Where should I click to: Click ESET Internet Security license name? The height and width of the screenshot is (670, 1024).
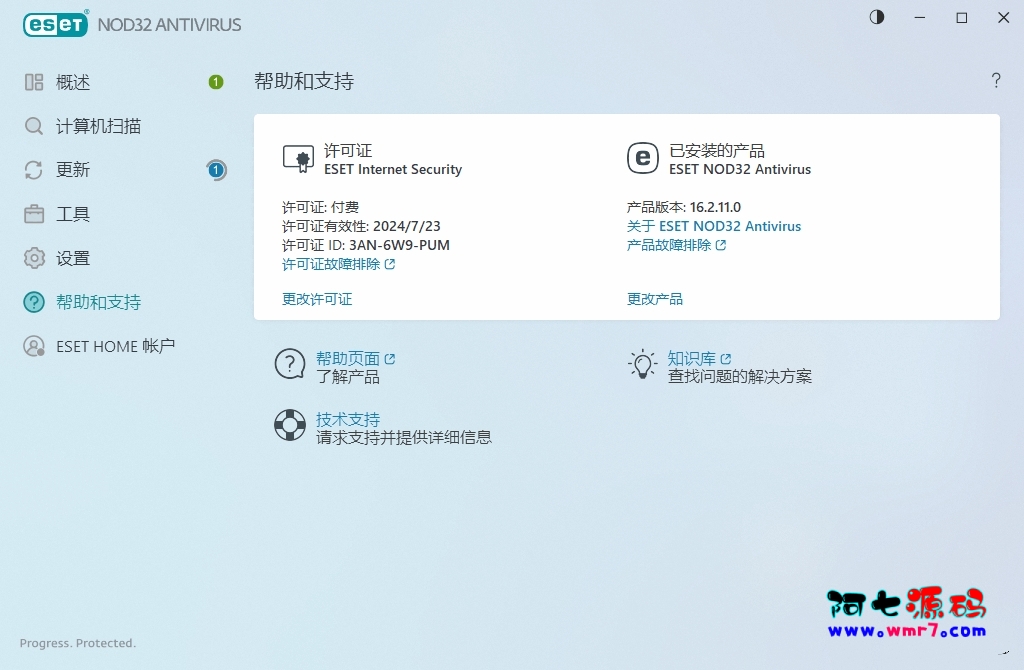[x=393, y=169]
